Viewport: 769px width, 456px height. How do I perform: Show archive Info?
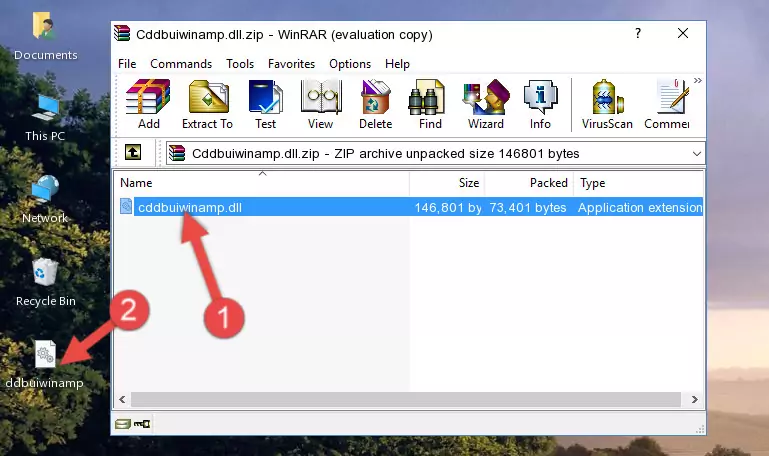[540, 104]
